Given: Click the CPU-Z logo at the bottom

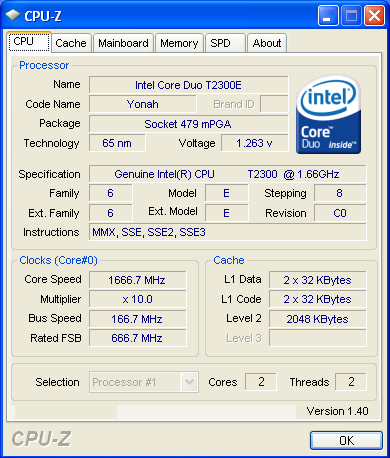Looking at the screenshot, I should (x=41, y=439).
